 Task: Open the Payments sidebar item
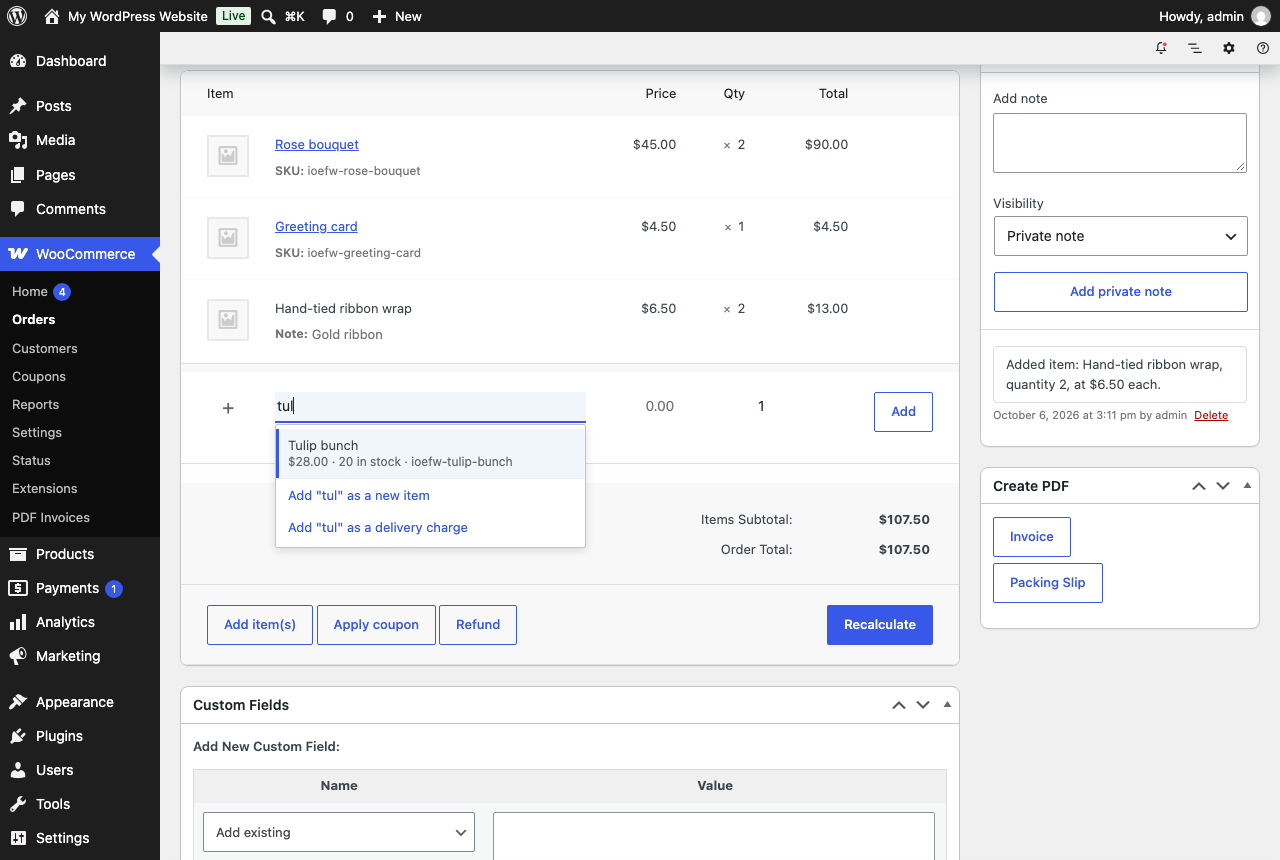pyautogui.click(x=80, y=588)
